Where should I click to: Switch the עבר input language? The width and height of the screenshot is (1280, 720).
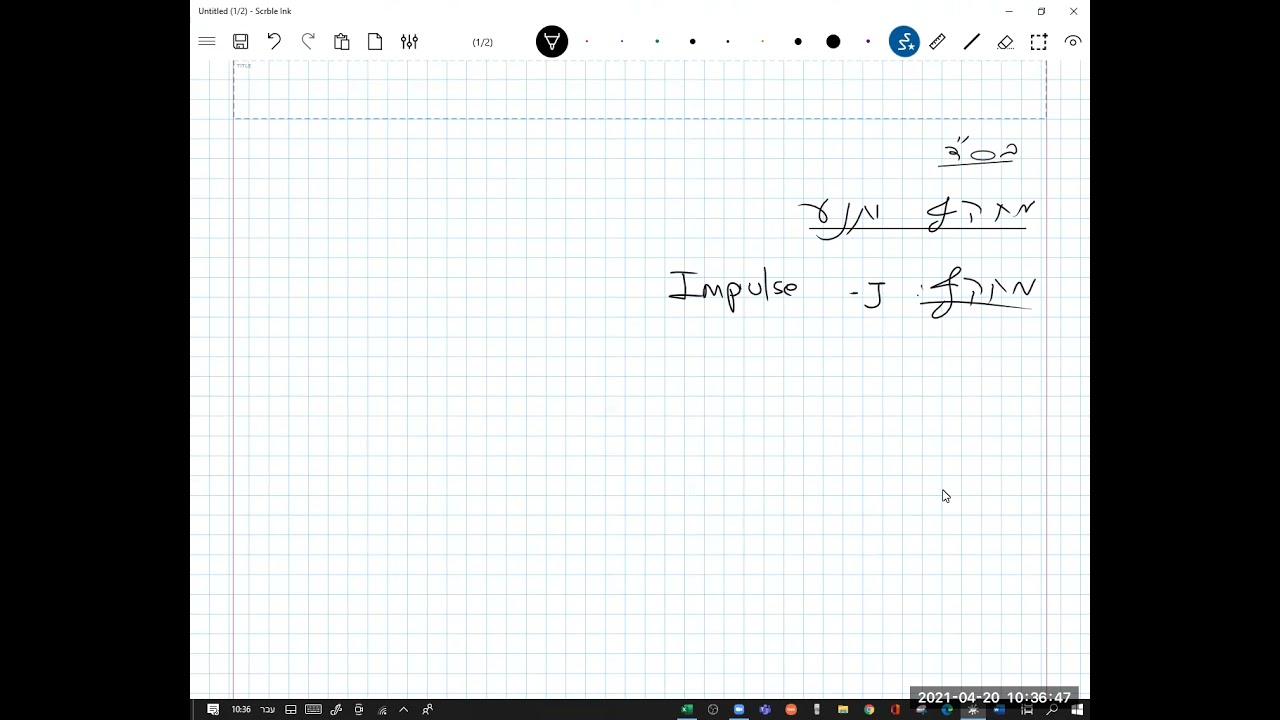click(267, 710)
